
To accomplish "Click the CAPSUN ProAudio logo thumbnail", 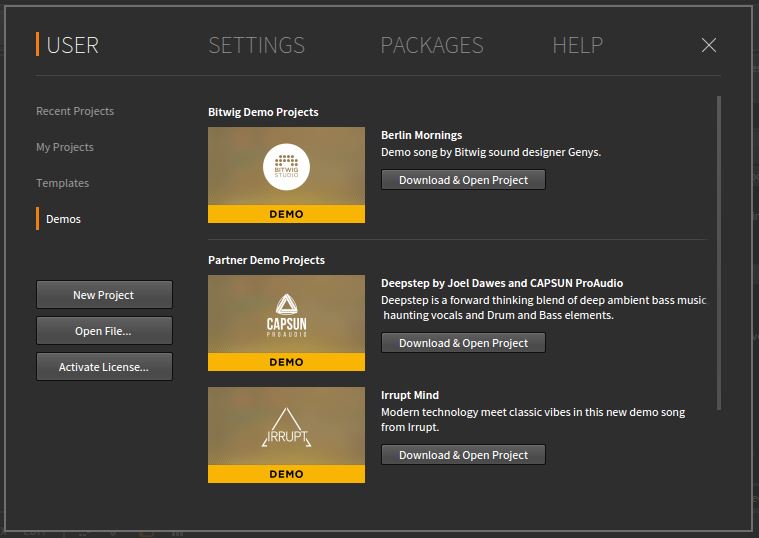I will 287,315.
